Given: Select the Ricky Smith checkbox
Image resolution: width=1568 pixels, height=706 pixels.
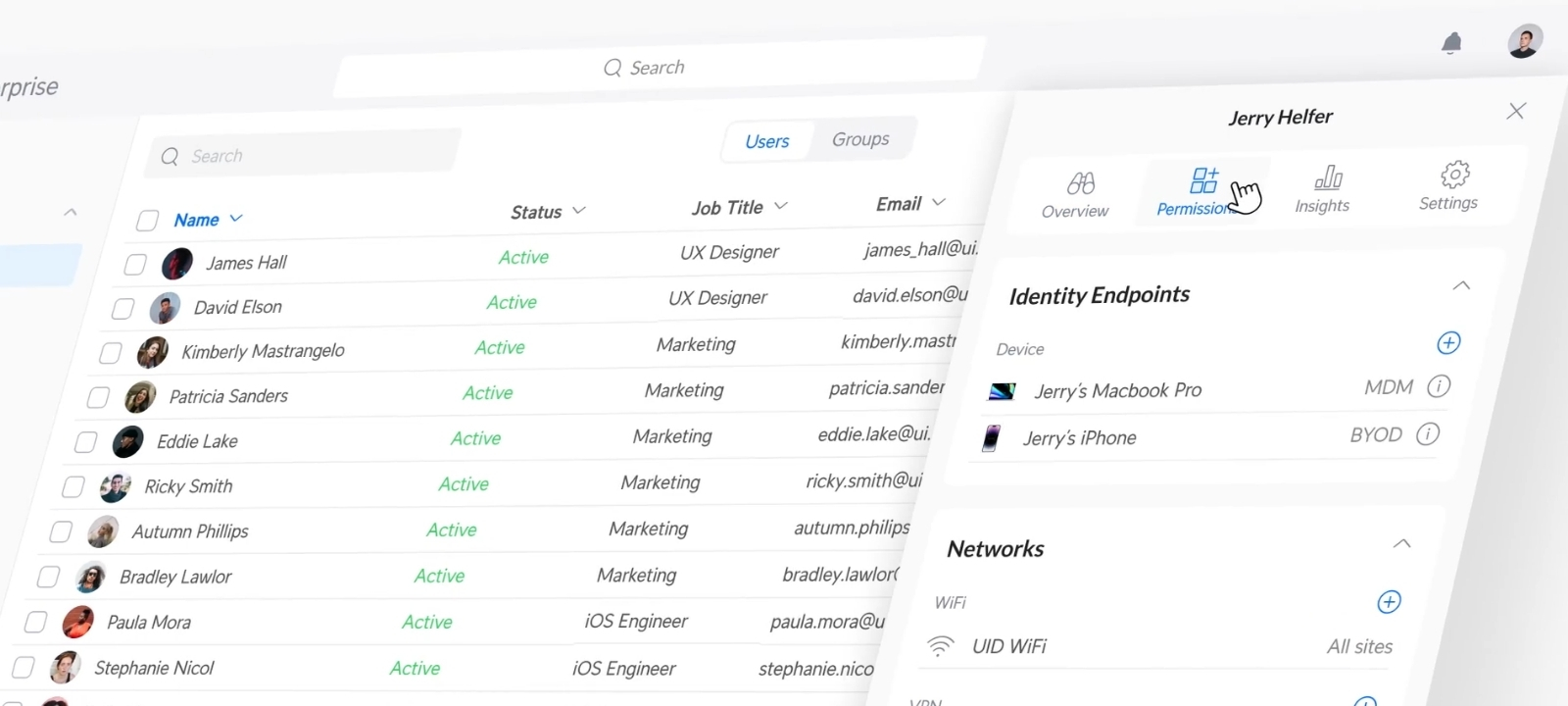Looking at the screenshot, I should coord(73,486).
